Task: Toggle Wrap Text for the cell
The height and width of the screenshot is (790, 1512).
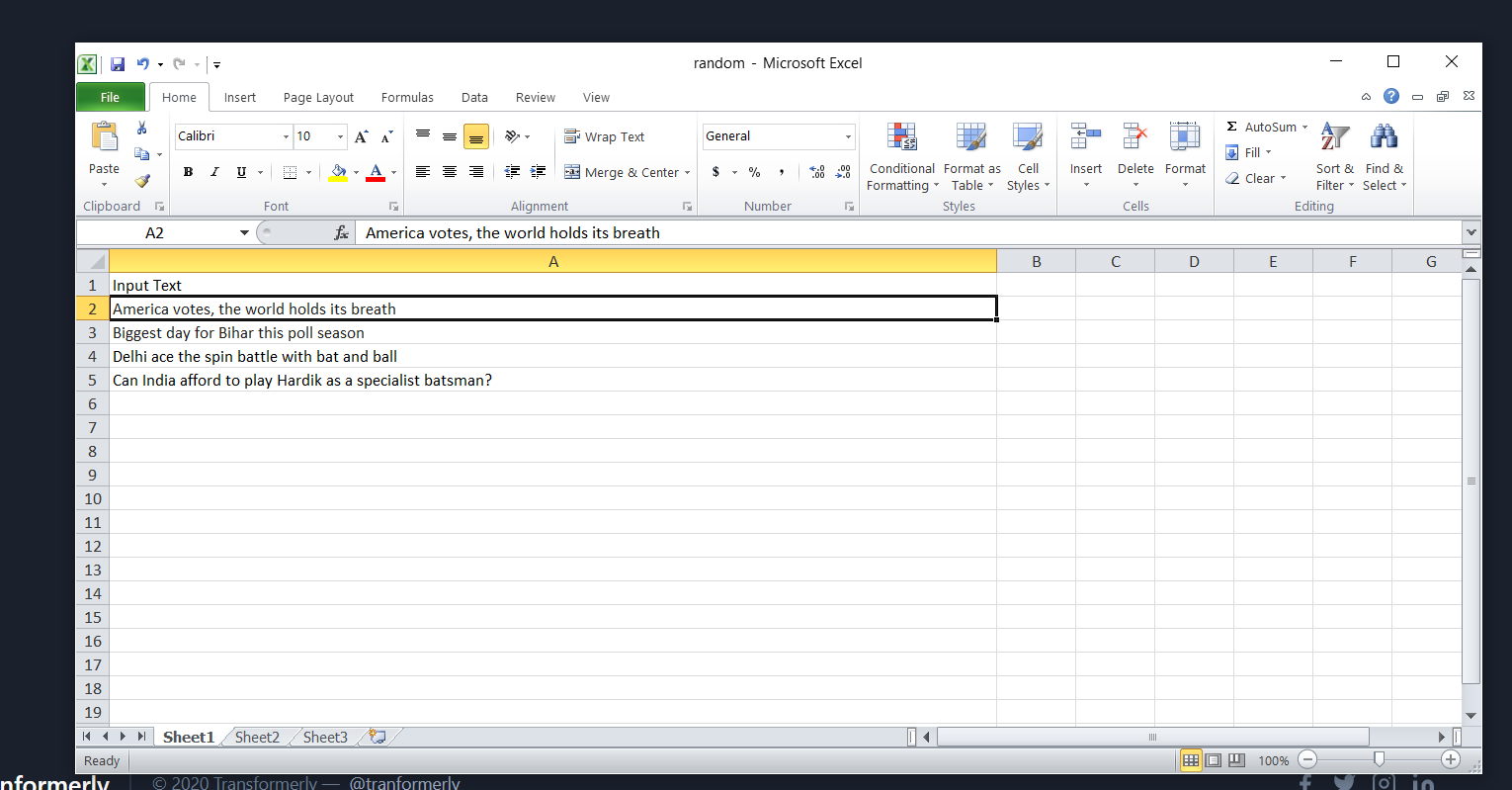Action: (604, 136)
